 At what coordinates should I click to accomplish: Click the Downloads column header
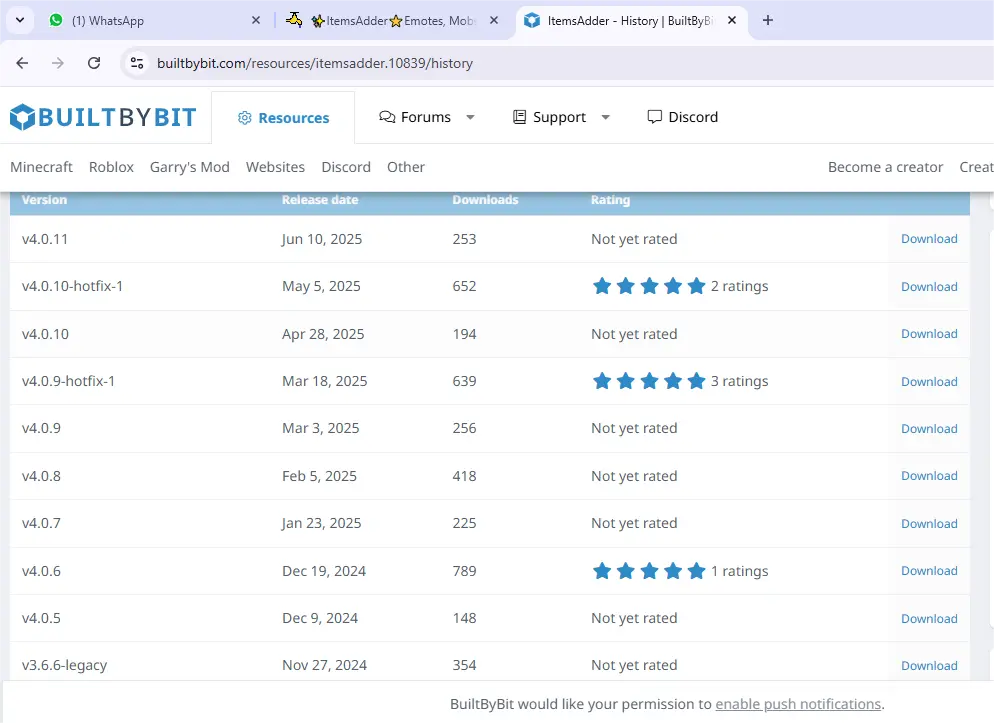point(486,200)
